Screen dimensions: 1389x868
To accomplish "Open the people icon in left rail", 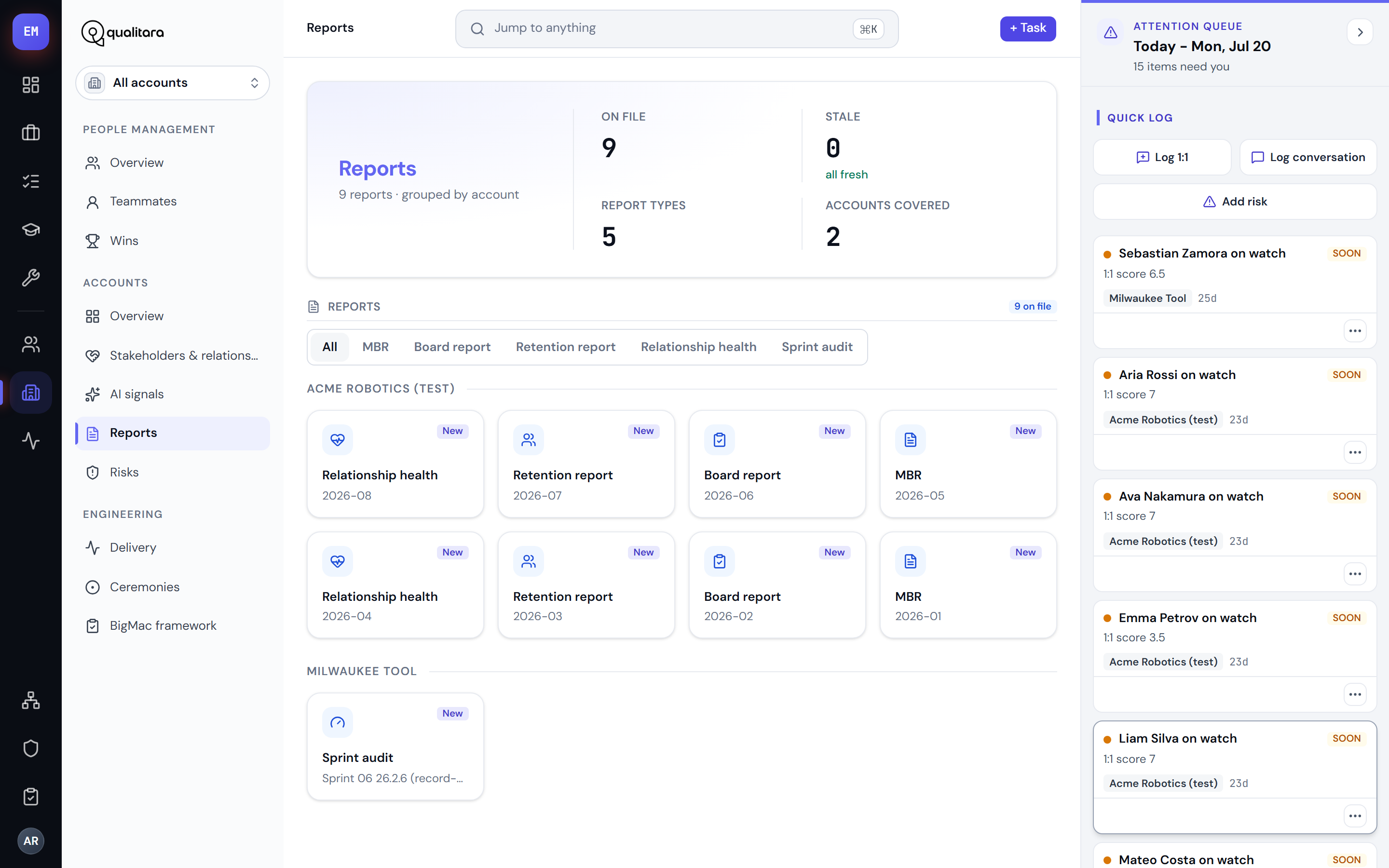I will [x=31, y=344].
